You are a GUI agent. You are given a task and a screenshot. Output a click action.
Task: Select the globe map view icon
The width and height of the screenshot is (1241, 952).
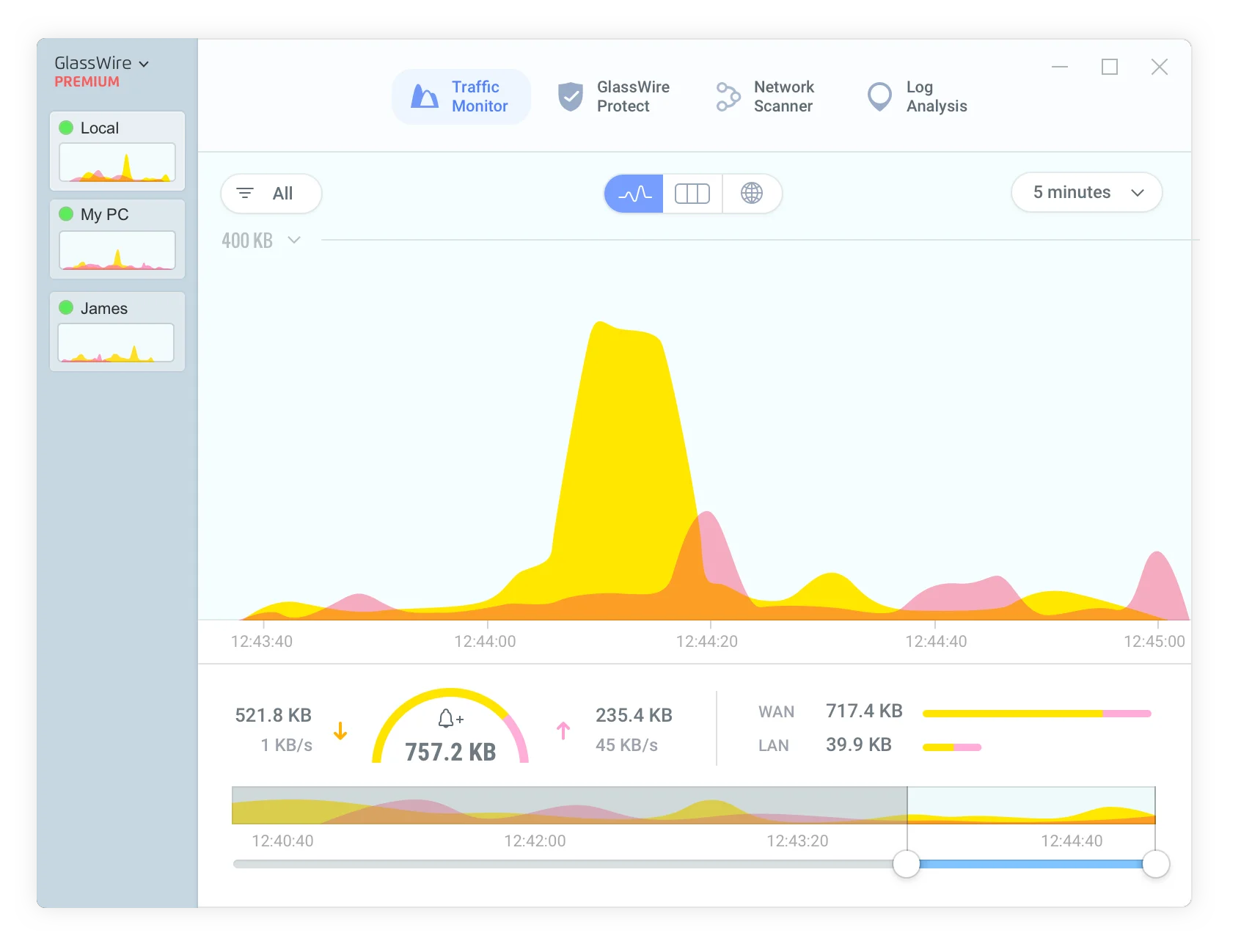pos(751,194)
